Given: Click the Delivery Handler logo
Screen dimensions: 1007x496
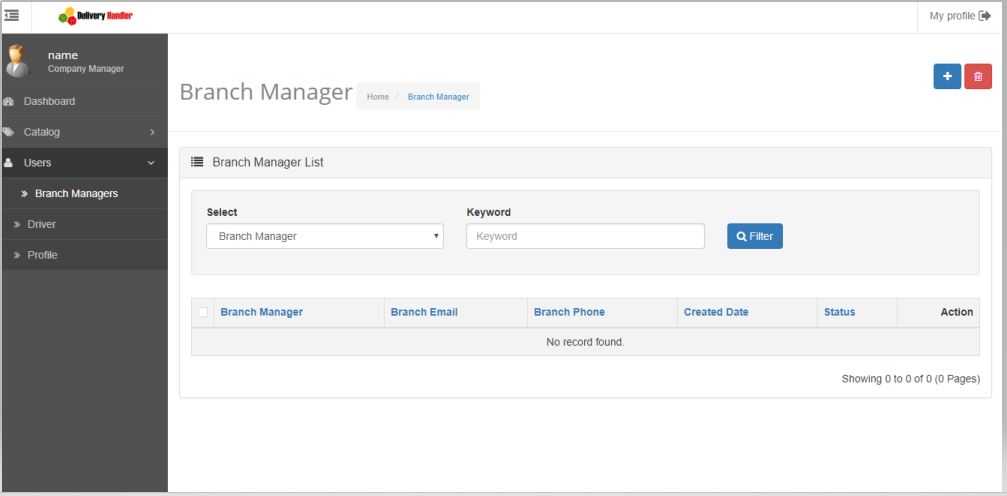Looking at the screenshot, I should [x=95, y=16].
